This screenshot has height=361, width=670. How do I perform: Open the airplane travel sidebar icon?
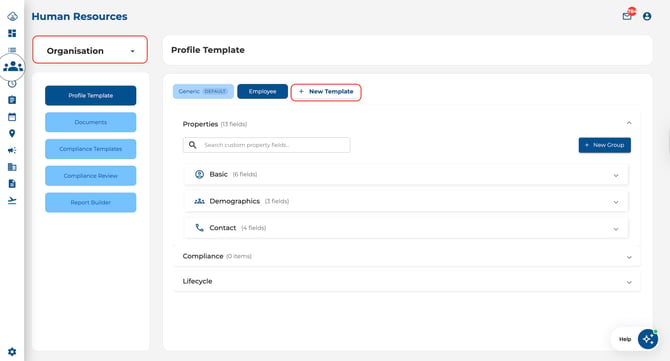pyautogui.click(x=12, y=200)
